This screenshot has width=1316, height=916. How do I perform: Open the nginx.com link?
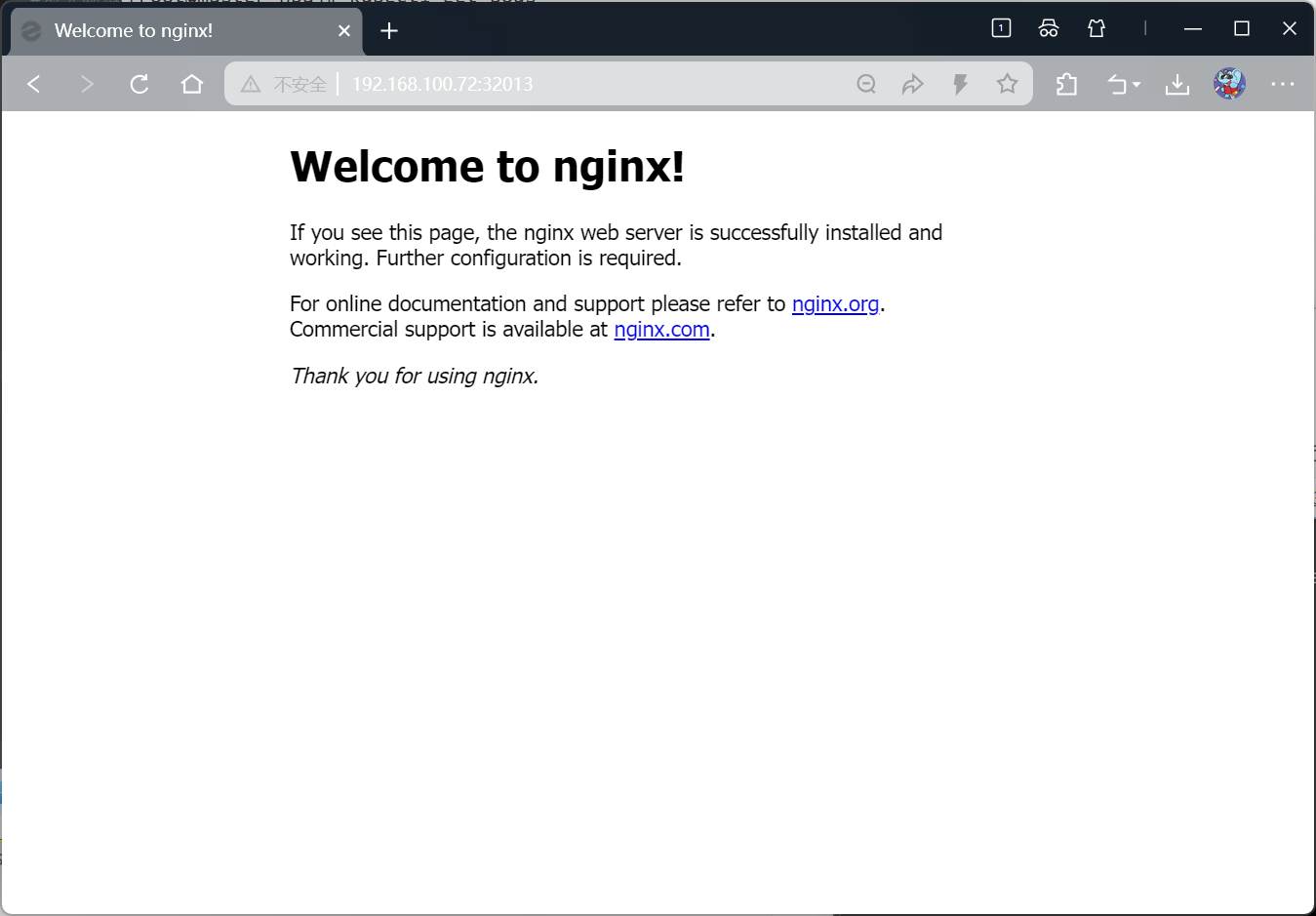[x=662, y=330]
